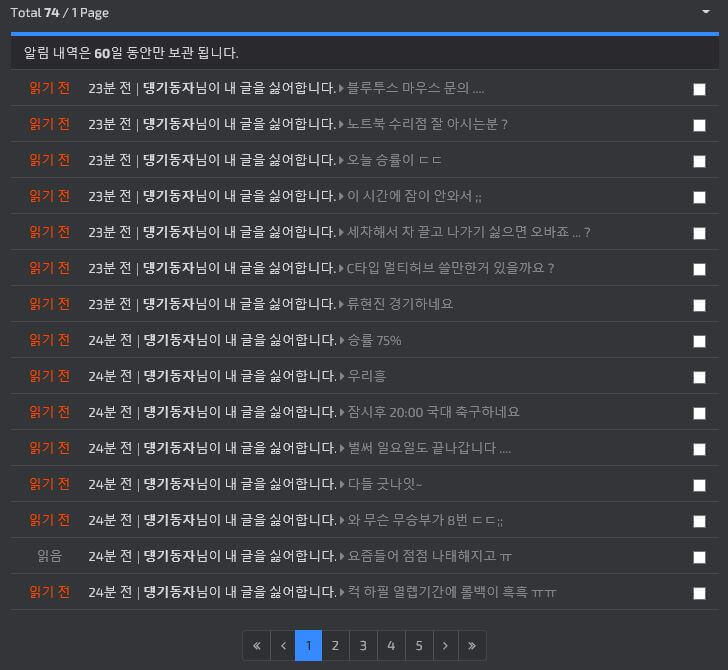Click 댕기동자 username in 우리흥 row

click(169, 376)
